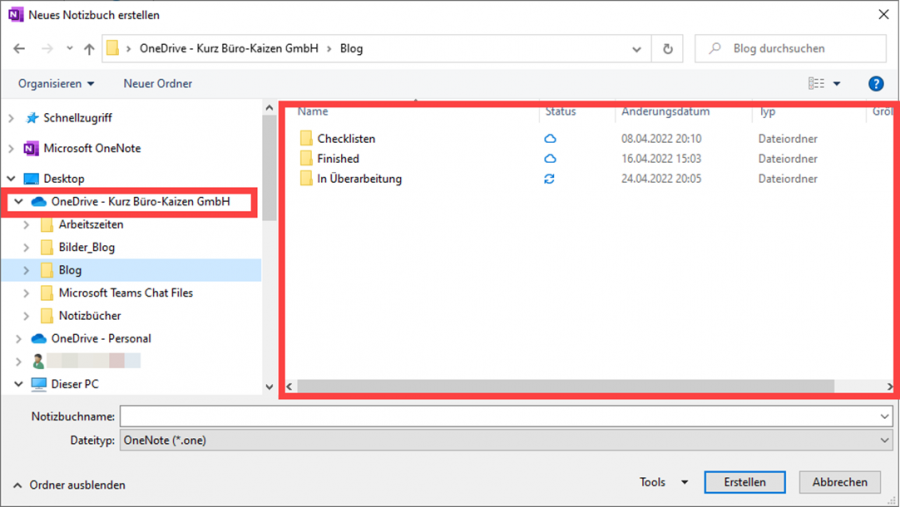The height and width of the screenshot is (507, 900).
Task: Sort by Änderungsdatum column header
Action: point(665,111)
